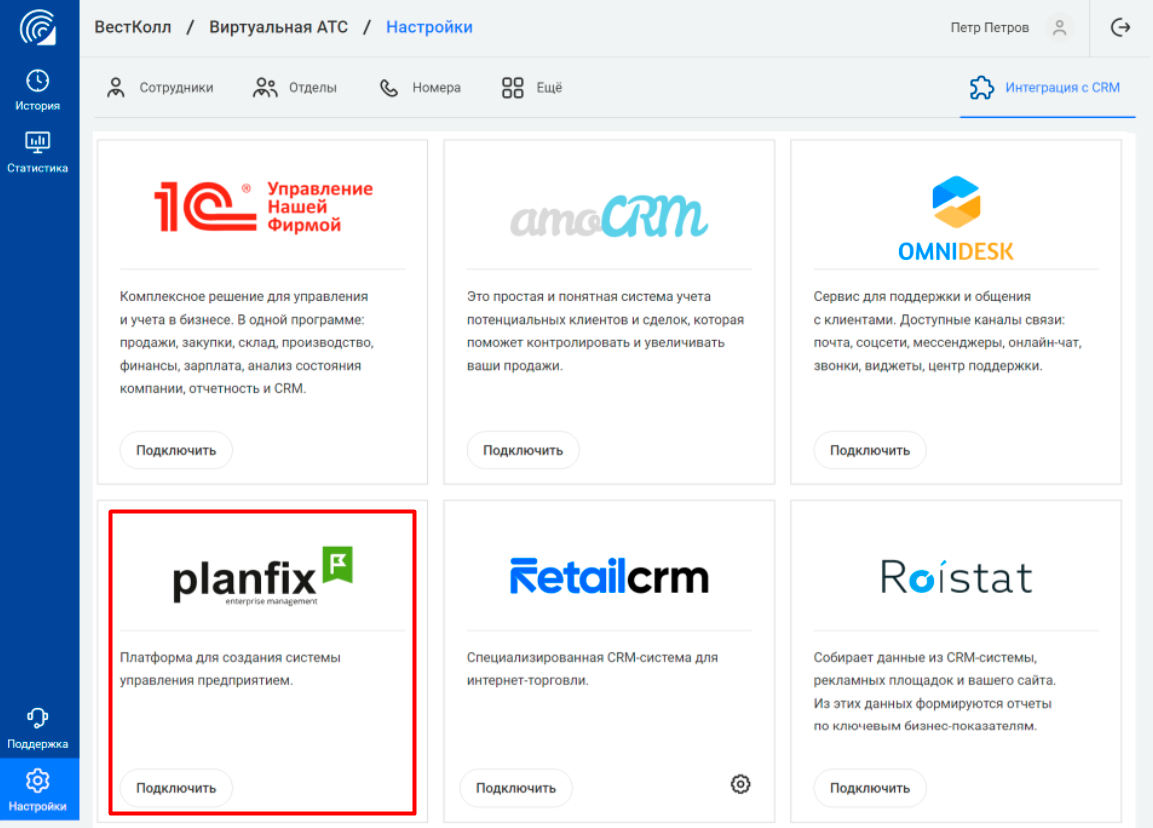Click the CRM integration puzzle icon

[982, 88]
